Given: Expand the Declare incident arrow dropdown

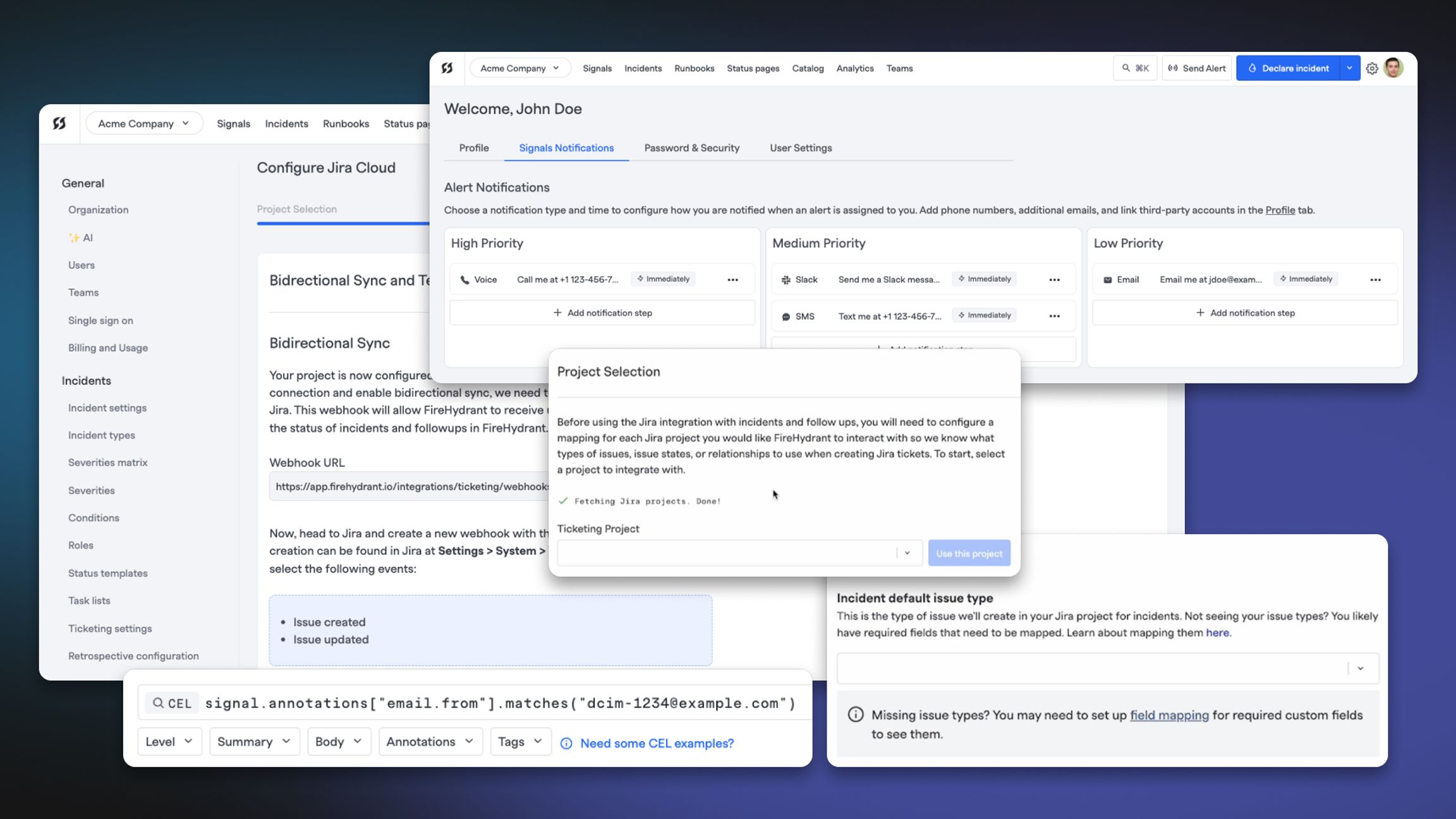Looking at the screenshot, I should (x=1349, y=68).
